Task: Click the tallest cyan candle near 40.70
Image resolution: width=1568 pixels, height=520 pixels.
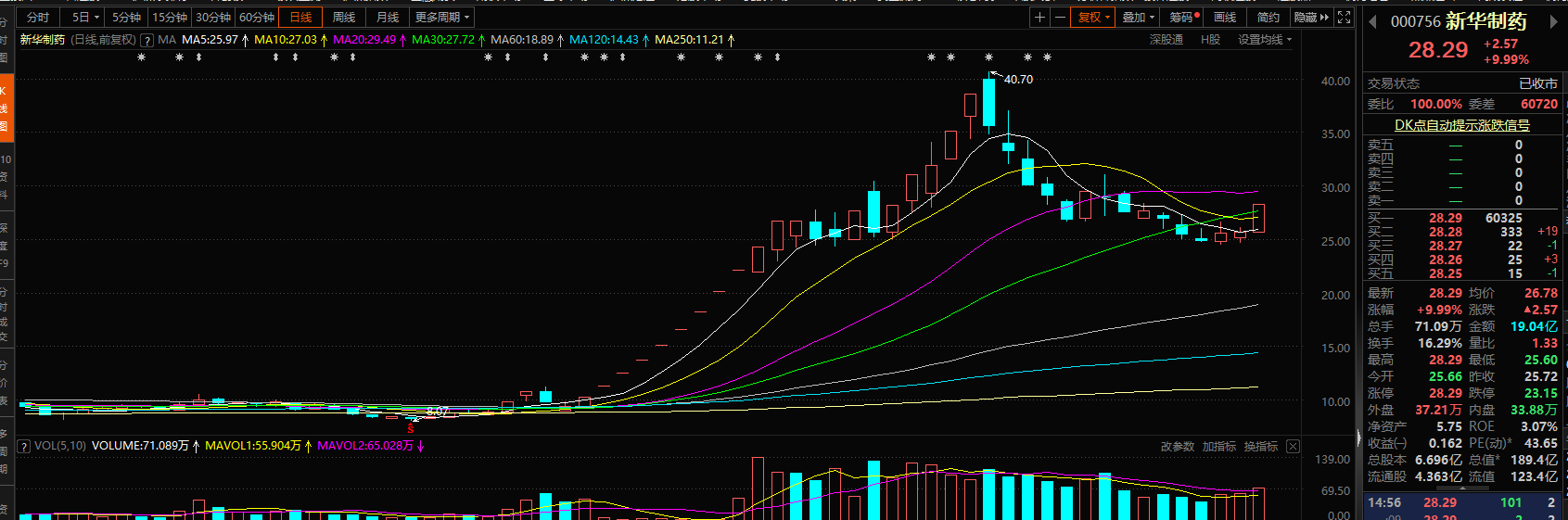Action: click(989, 102)
